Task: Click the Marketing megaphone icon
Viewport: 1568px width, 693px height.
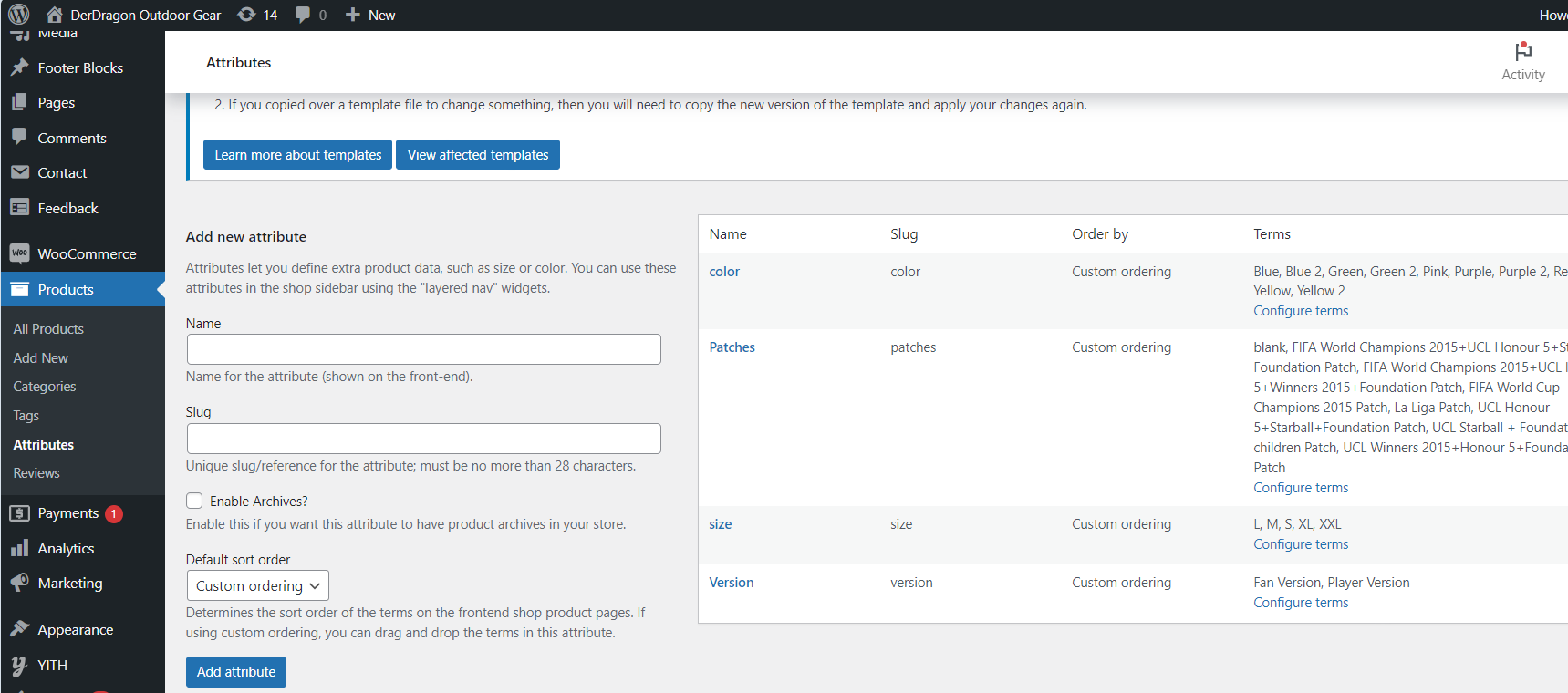Action: click(x=19, y=583)
